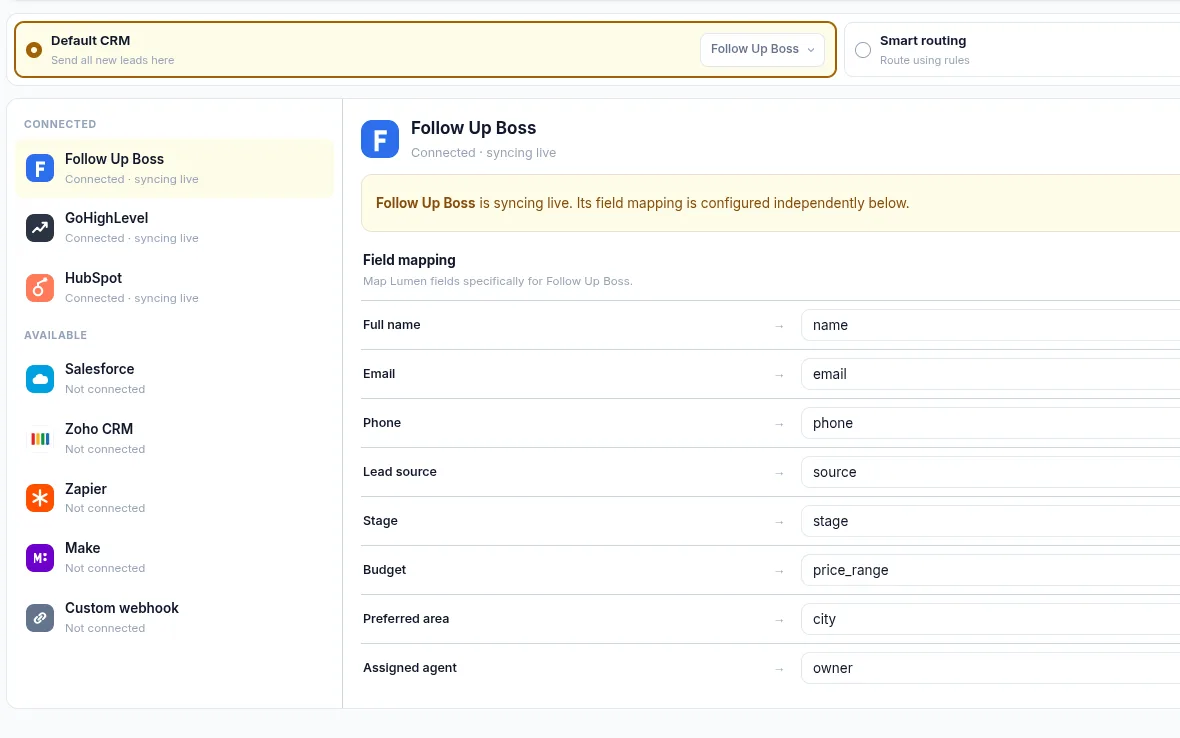Click the HubSpot orange icon
The height and width of the screenshot is (738, 1180).
click(40, 287)
